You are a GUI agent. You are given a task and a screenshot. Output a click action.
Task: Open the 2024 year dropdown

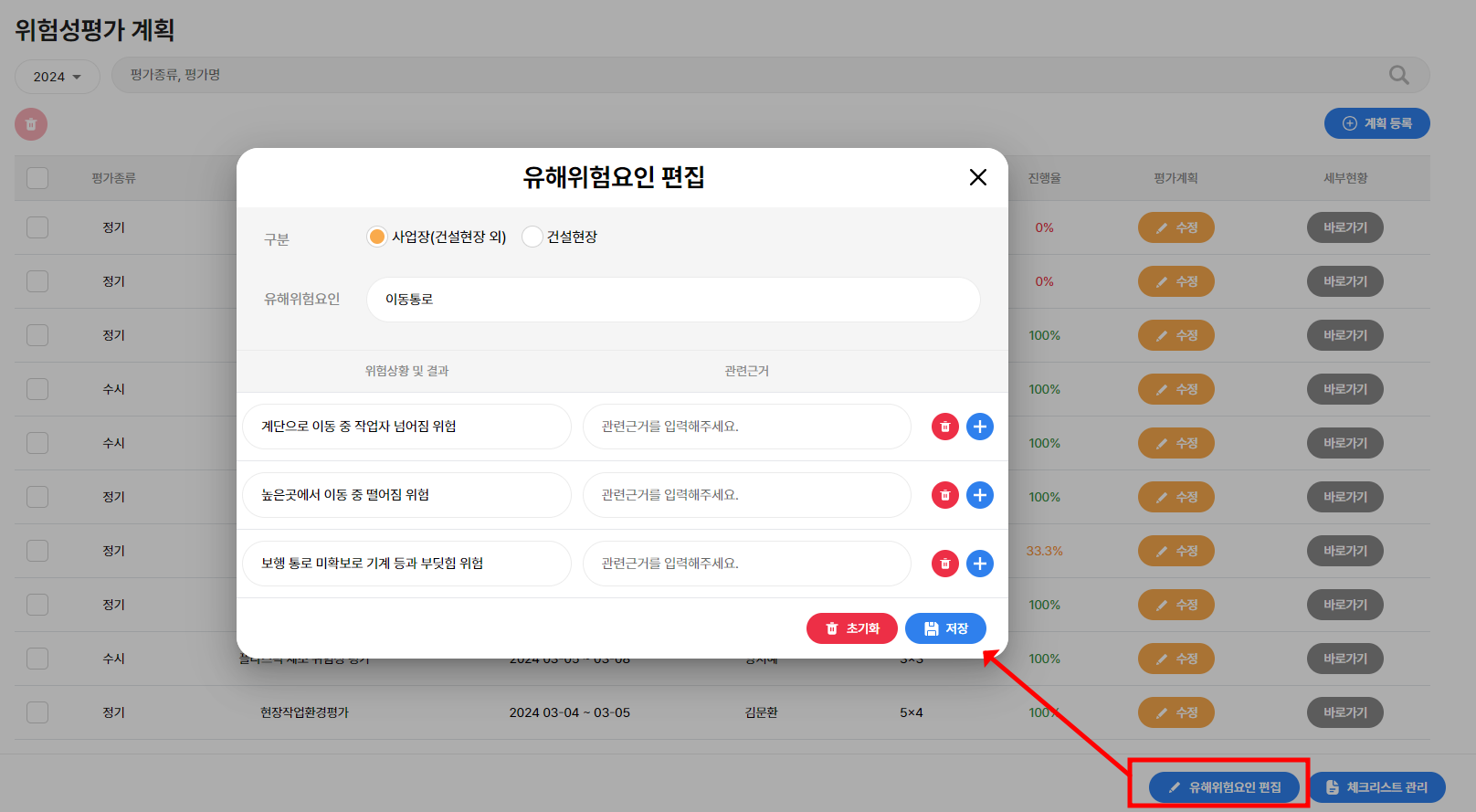point(57,77)
